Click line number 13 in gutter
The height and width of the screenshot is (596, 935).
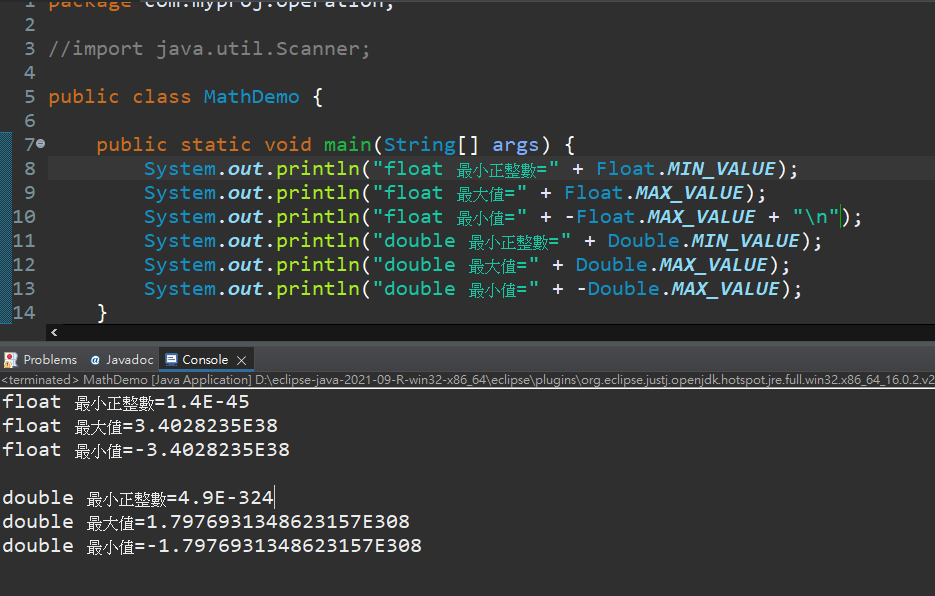point(24,289)
